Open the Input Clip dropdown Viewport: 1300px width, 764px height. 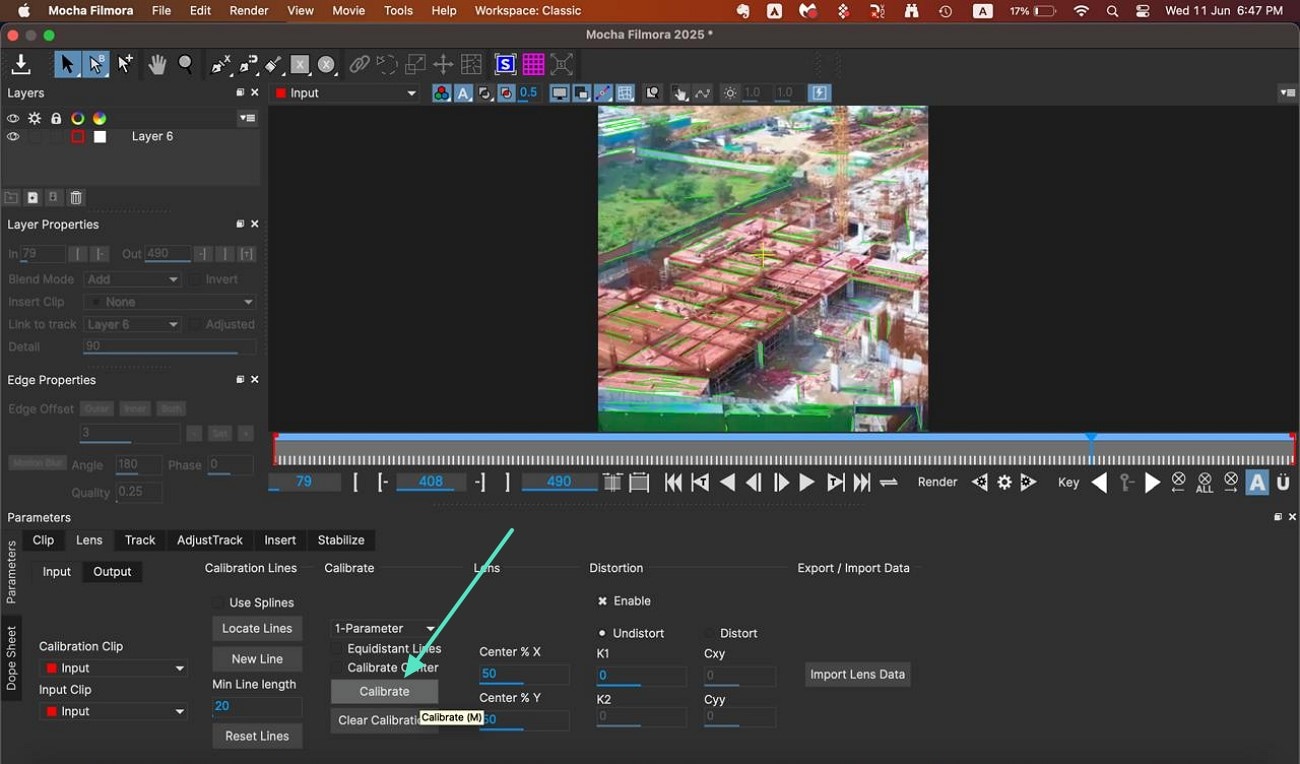[113, 711]
